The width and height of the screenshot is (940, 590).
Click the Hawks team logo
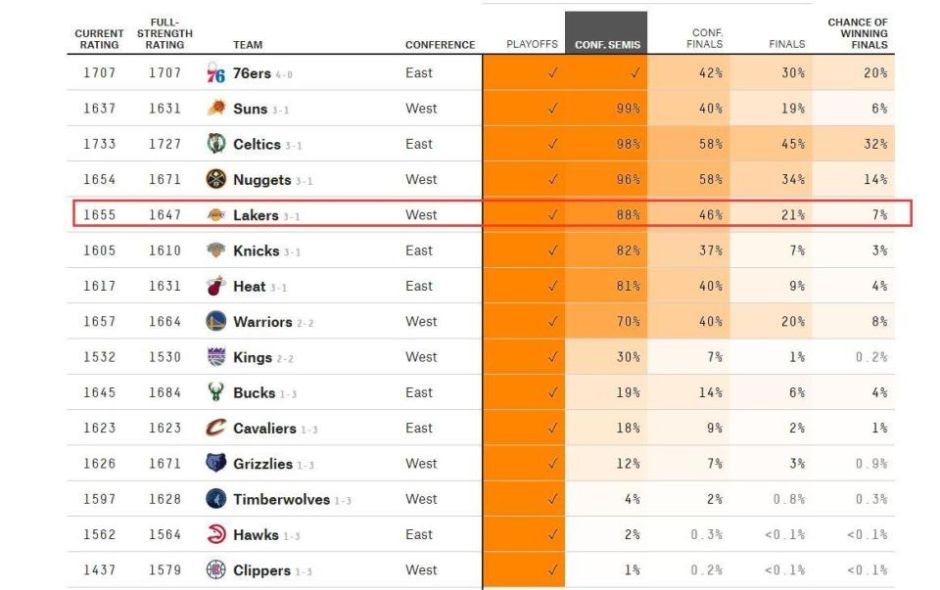tap(215, 535)
